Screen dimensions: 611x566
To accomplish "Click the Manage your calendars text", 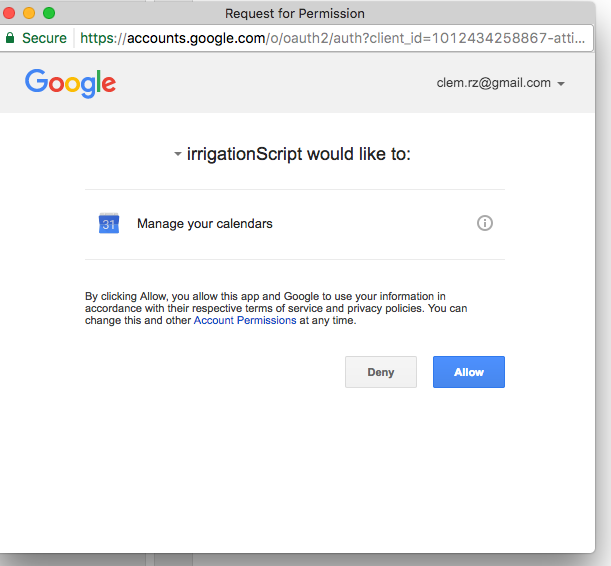I will (x=205, y=224).
